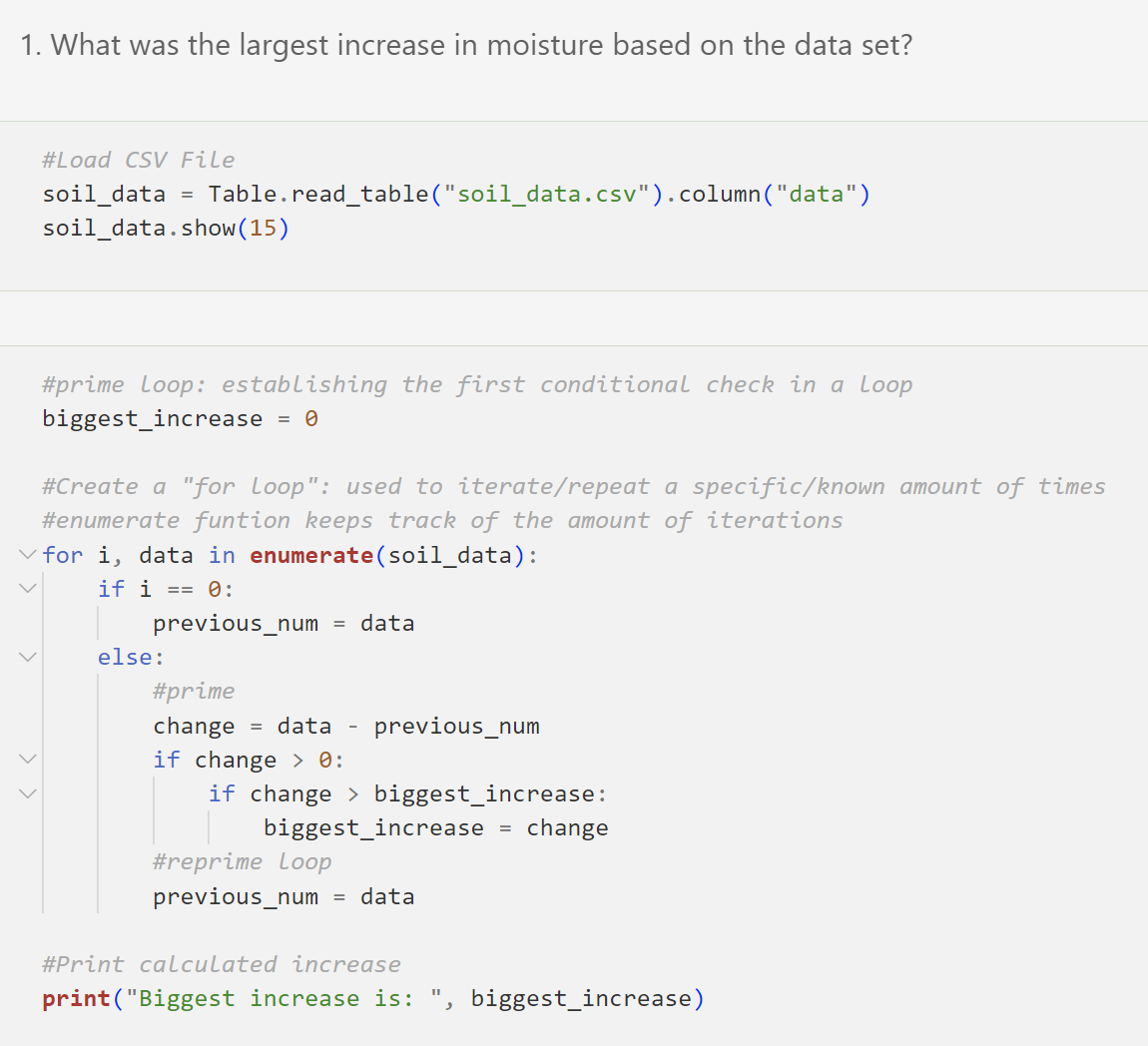Collapse the for loop code fold chevron
The image size is (1148, 1046).
[27, 555]
